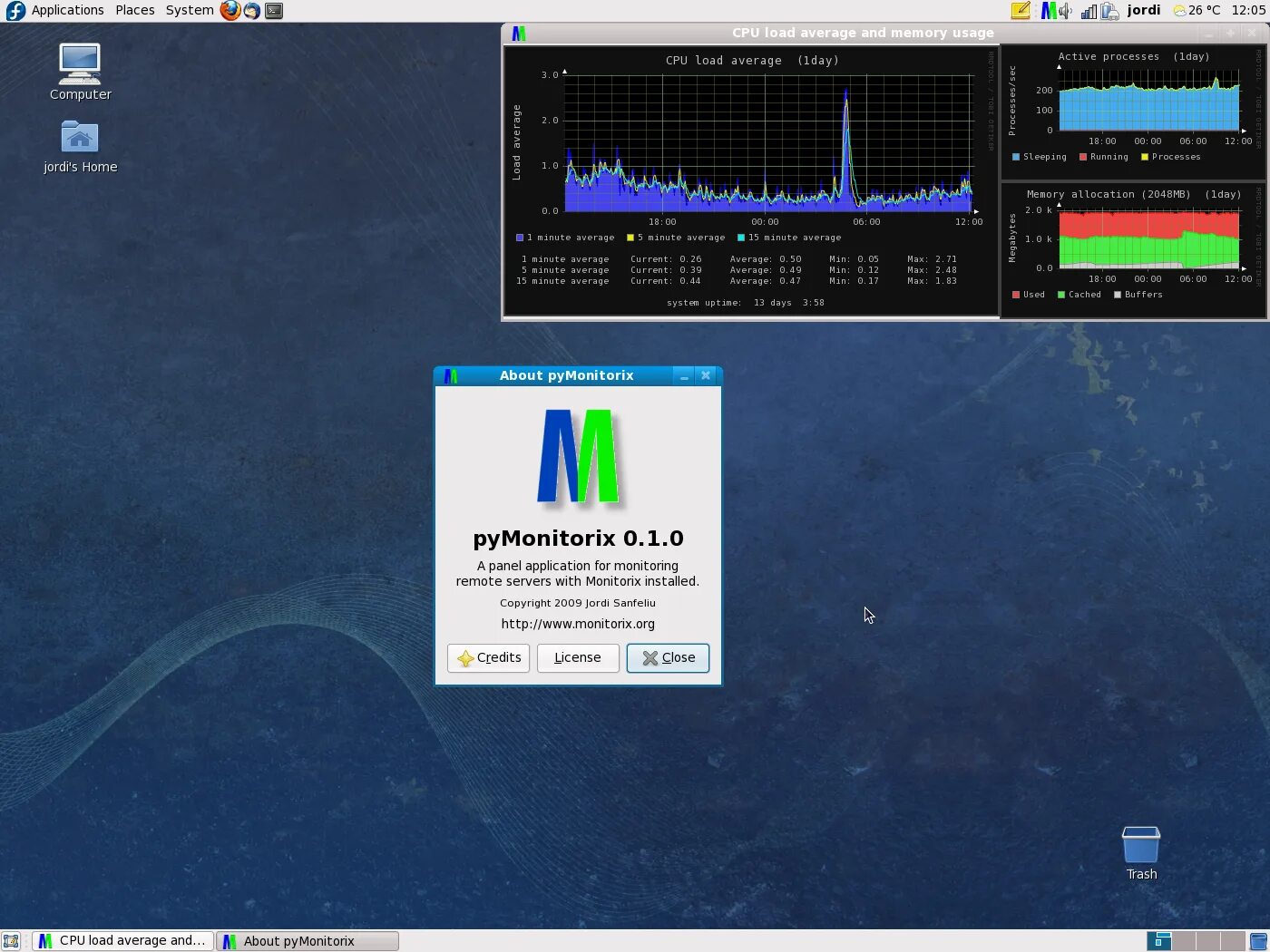Check the network signal strength icon
1270x952 pixels.
(1089, 12)
